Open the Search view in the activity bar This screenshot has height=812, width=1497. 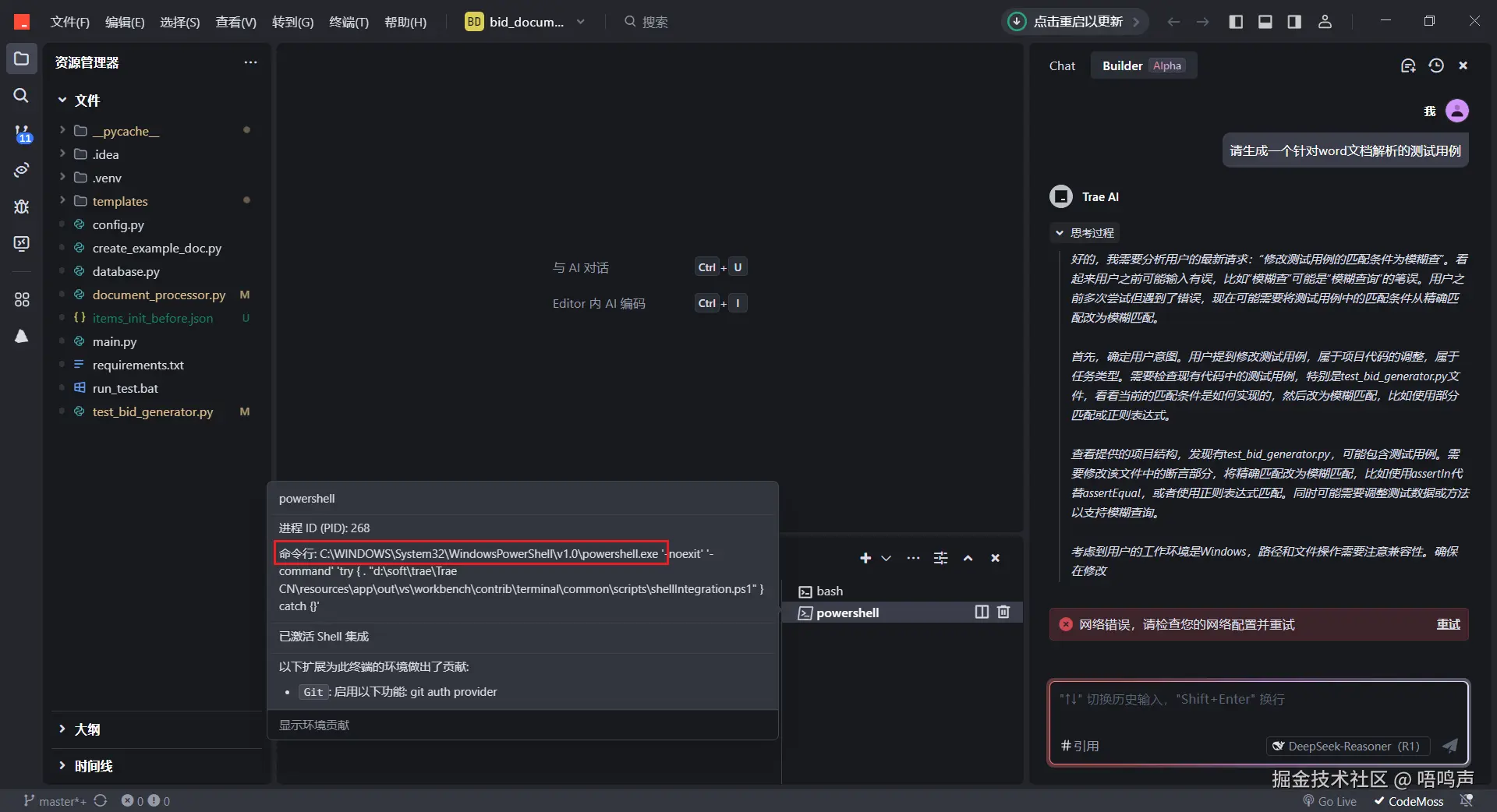21,96
